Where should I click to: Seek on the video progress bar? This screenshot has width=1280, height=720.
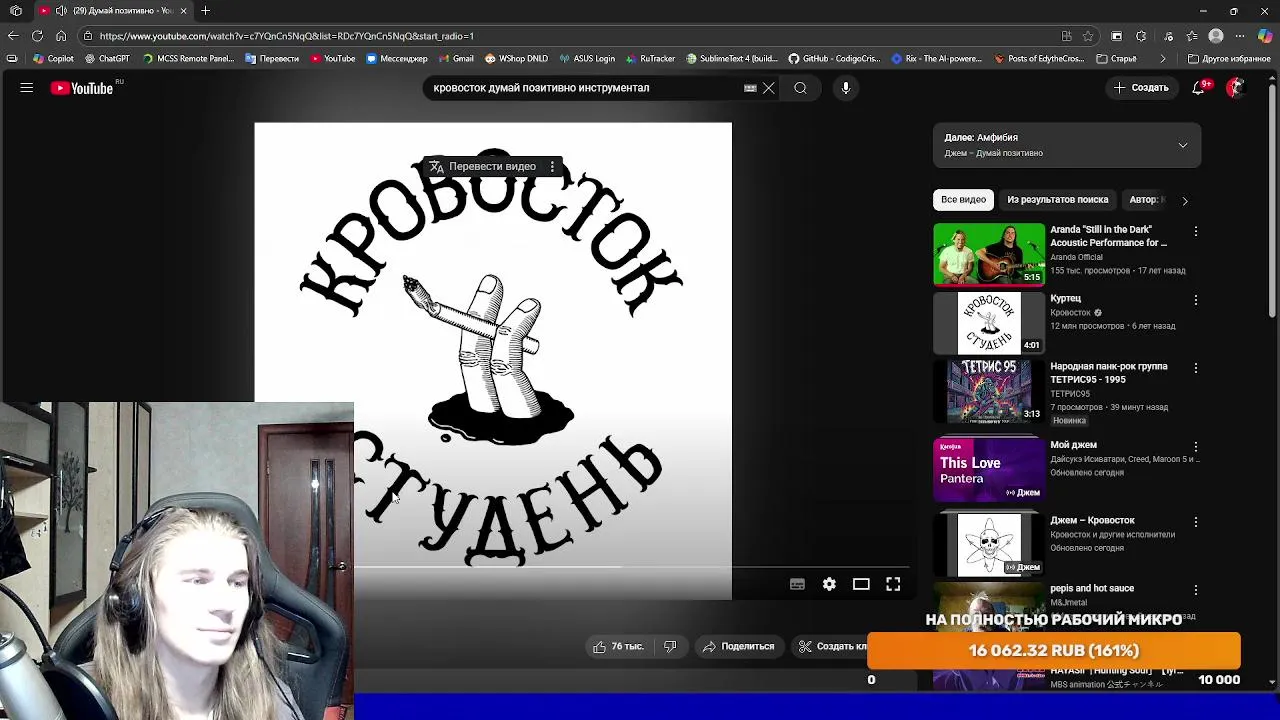point(632,567)
